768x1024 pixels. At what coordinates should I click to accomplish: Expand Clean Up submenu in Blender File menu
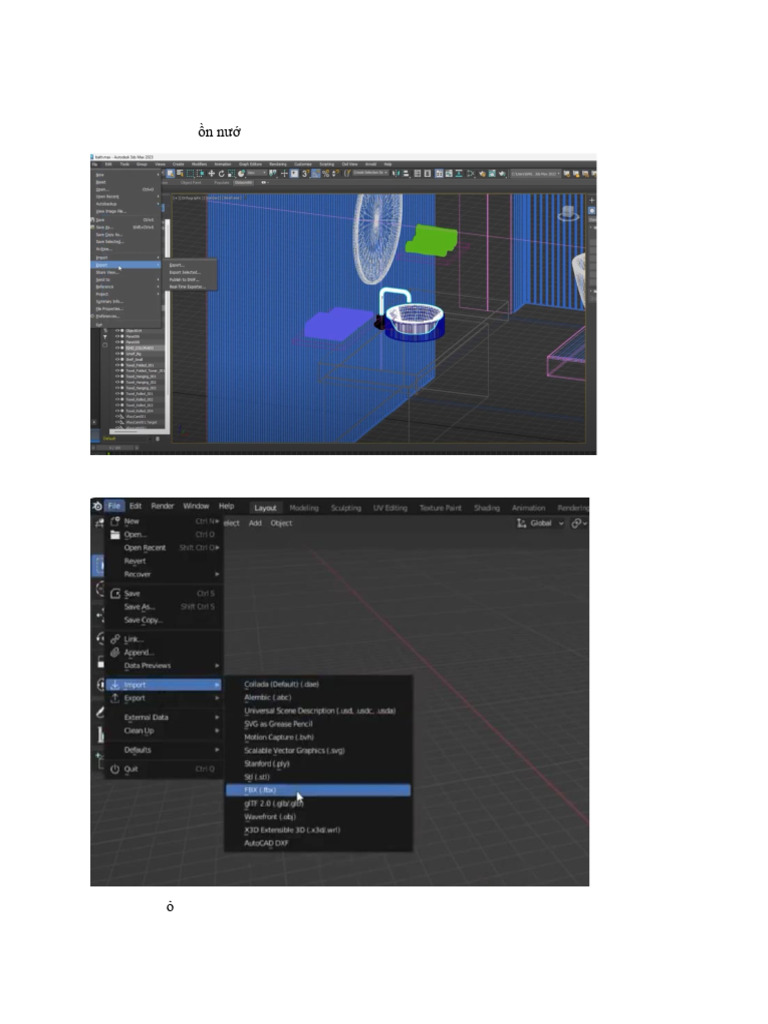[x=165, y=731]
